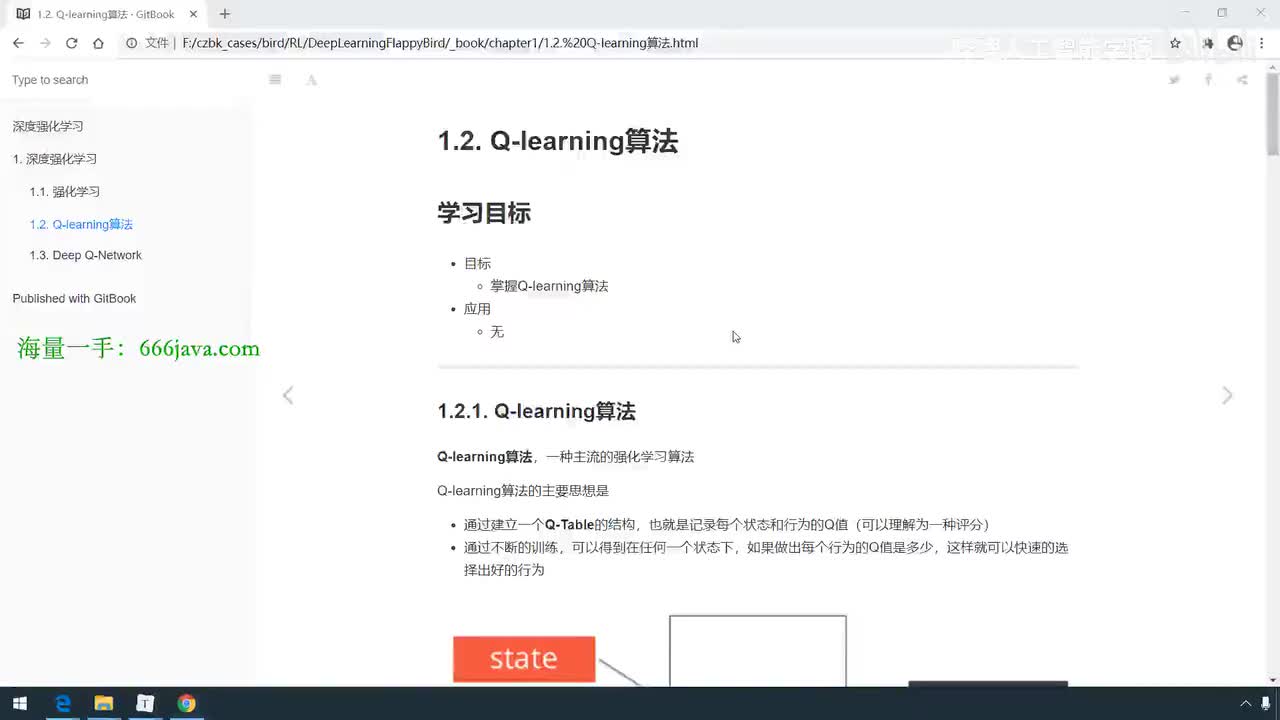The image size is (1280, 720).
Task: Open the browser extensions puzzle icon
Action: pyautogui.click(x=1207, y=43)
